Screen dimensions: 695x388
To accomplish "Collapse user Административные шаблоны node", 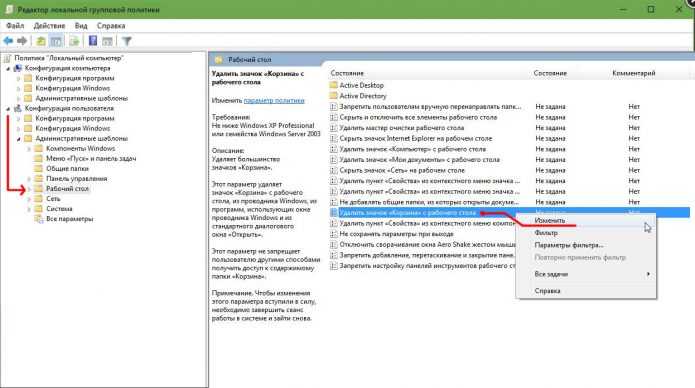I will 19,139.
